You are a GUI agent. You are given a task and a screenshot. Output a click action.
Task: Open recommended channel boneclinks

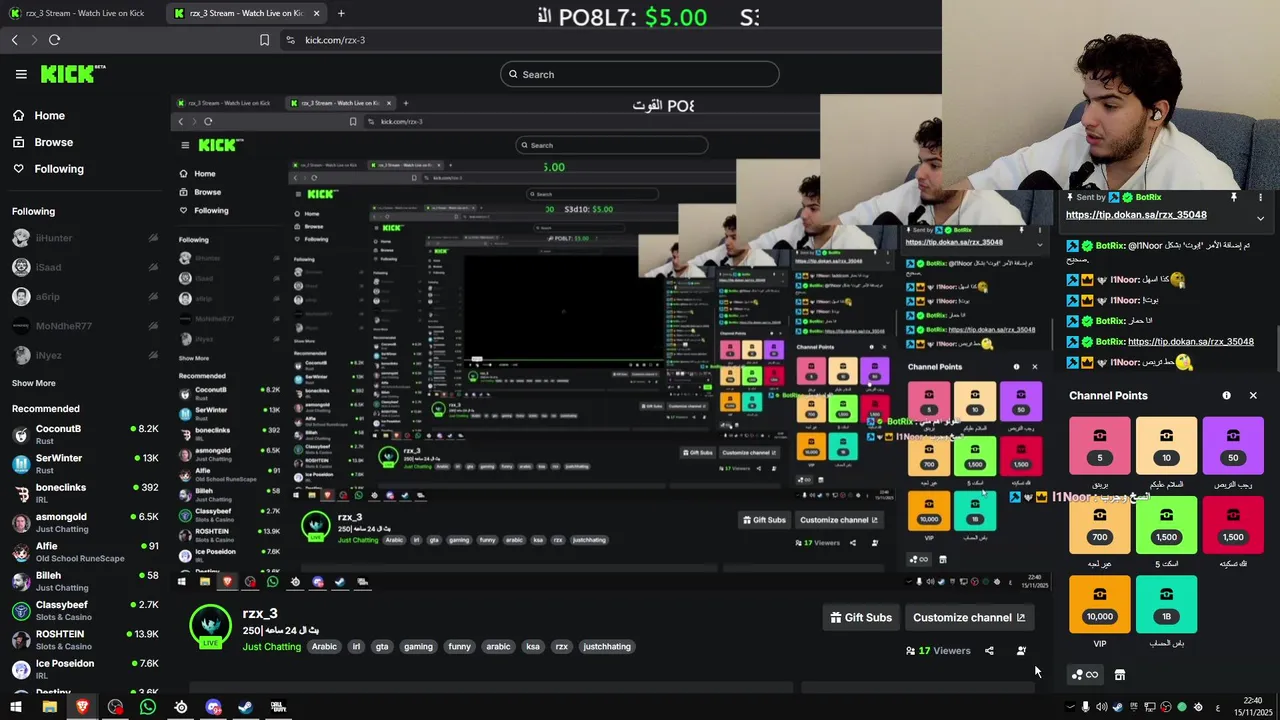tap(85, 493)
